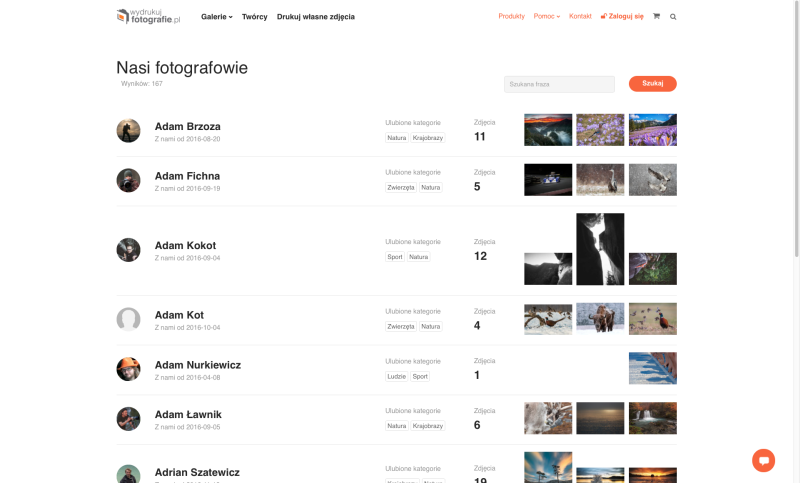Screen dimensions: 800x483
Task: Open Adam Brzoza's profile name
Action: click(x=188, y=126)
